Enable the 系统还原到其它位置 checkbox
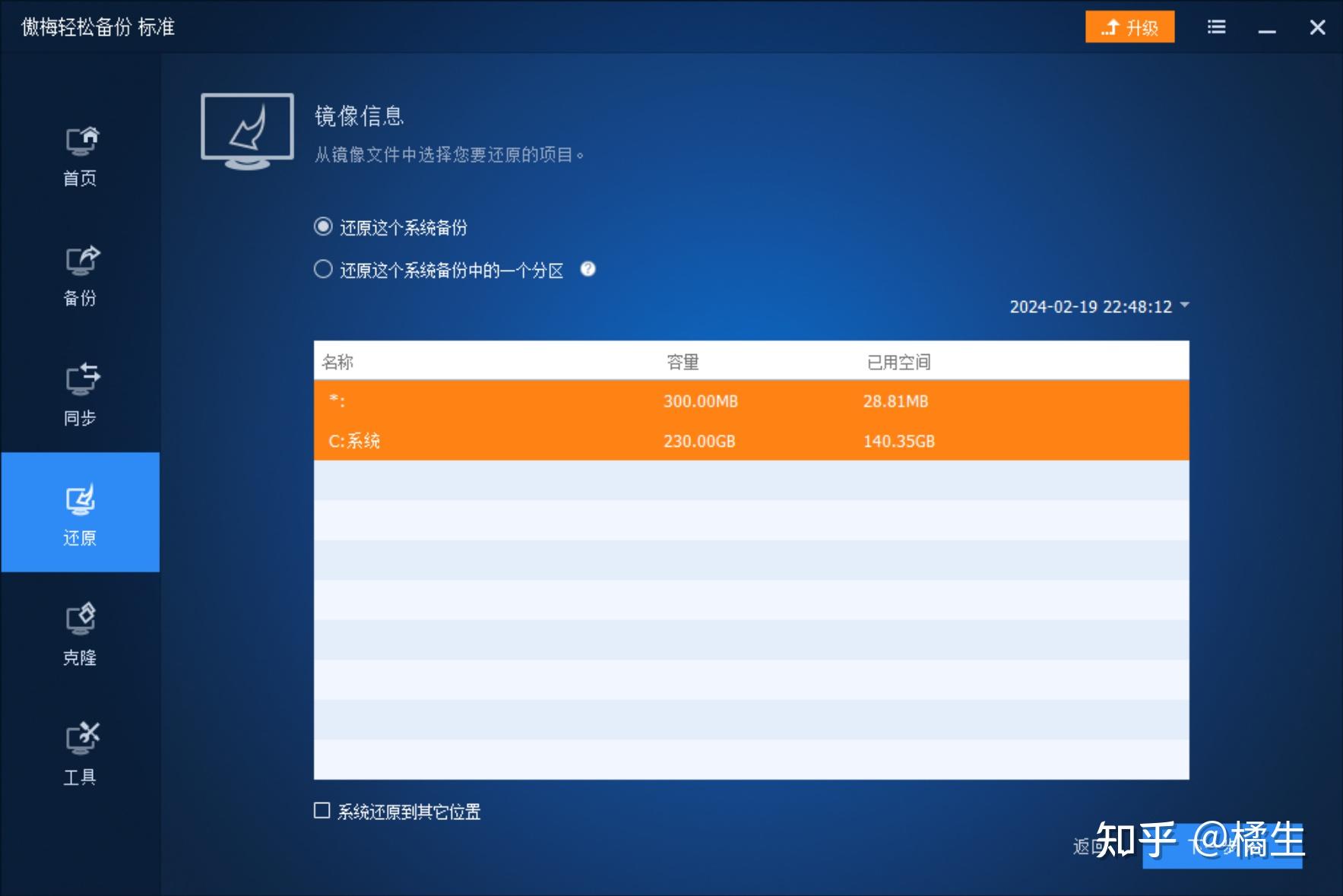This screenshot has height=896, width=1343. point(321,812)
